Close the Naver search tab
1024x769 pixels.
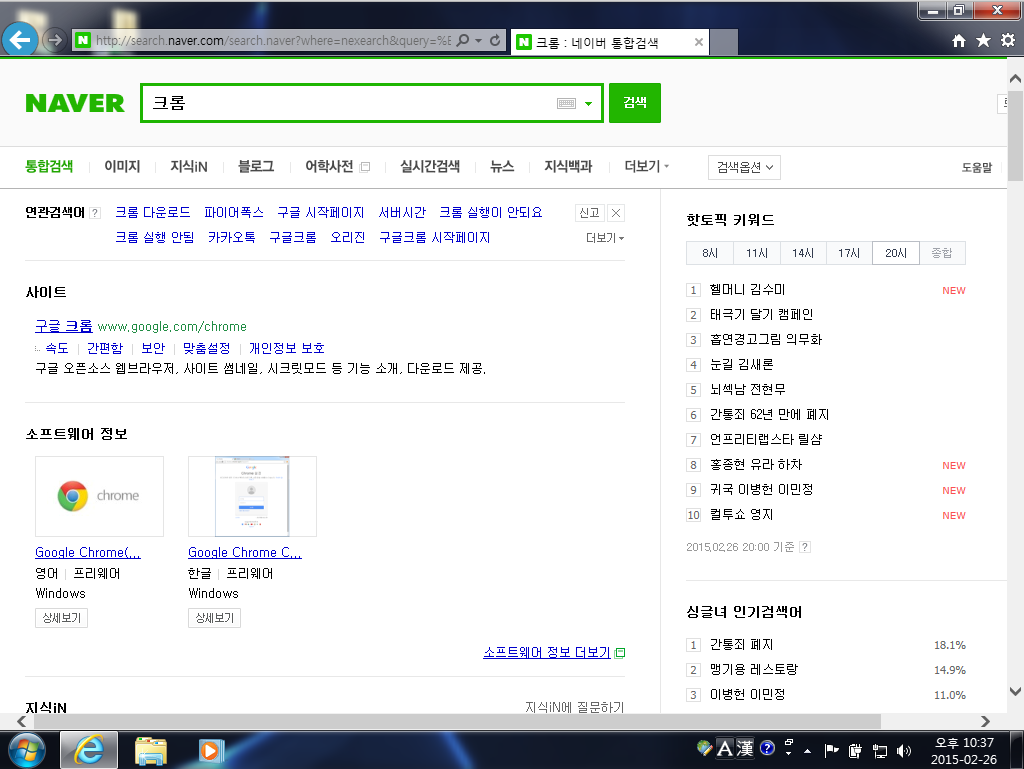699,42
